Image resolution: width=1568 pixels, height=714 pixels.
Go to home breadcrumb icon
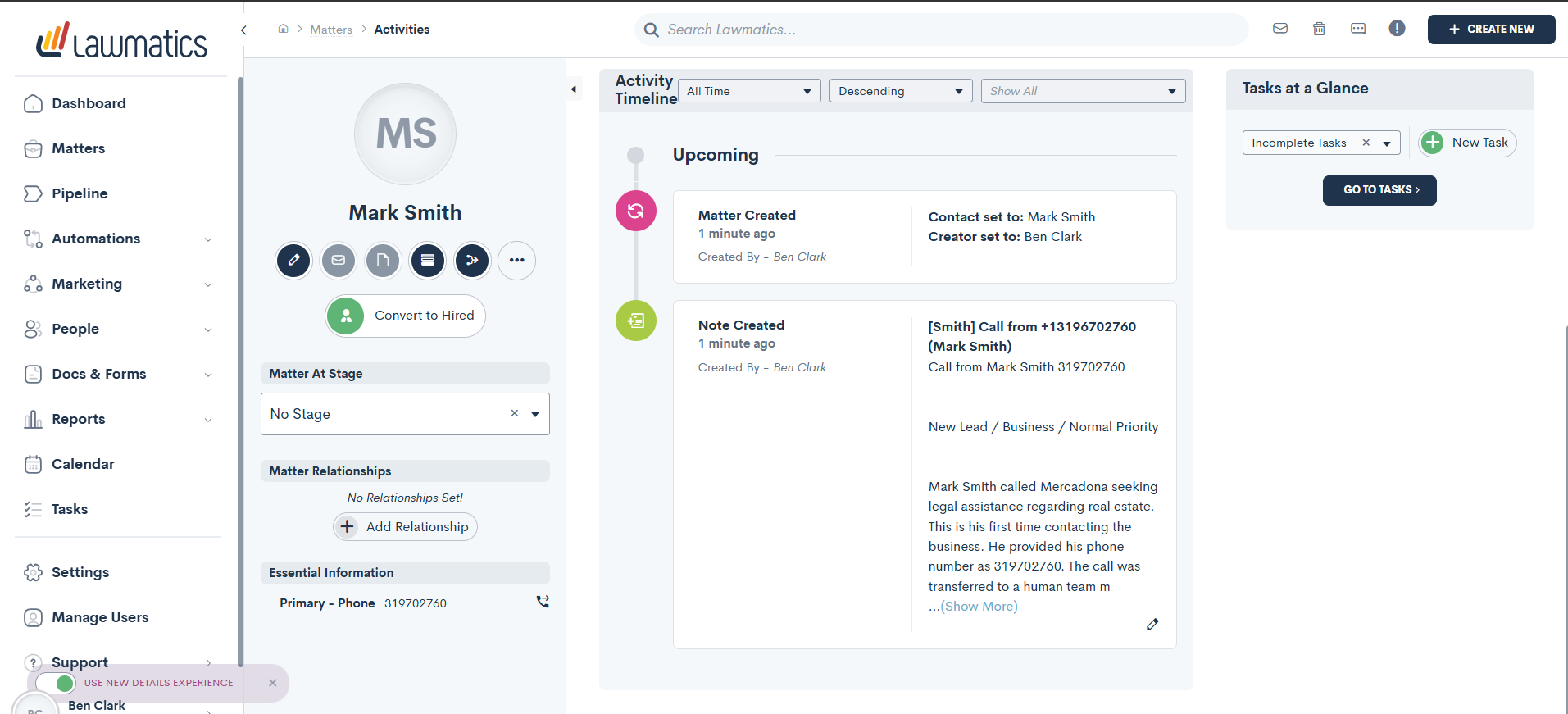coord(283,29)
